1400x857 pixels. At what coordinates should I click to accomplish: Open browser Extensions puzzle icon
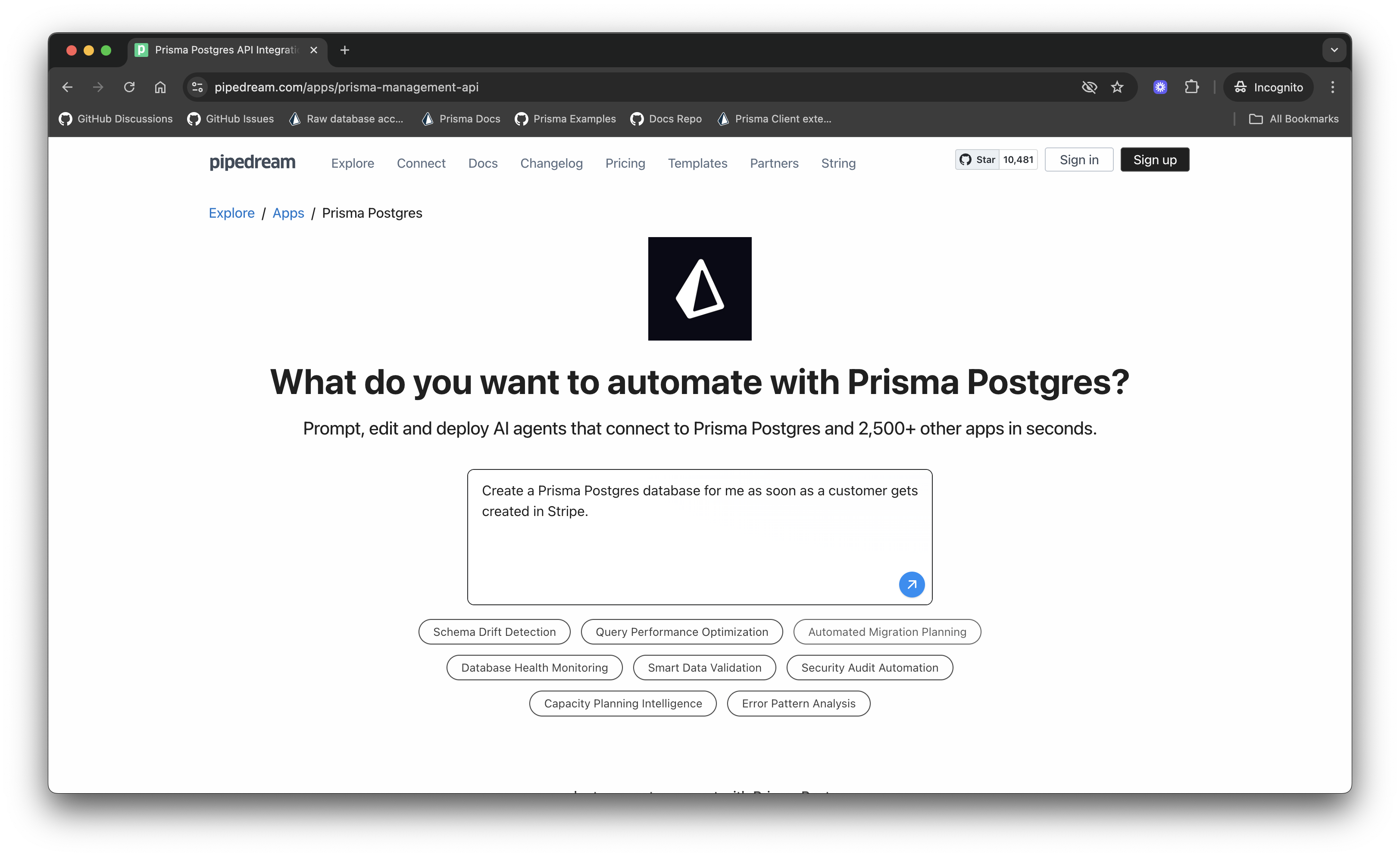pyautogui.click(x=1191, y=87)
